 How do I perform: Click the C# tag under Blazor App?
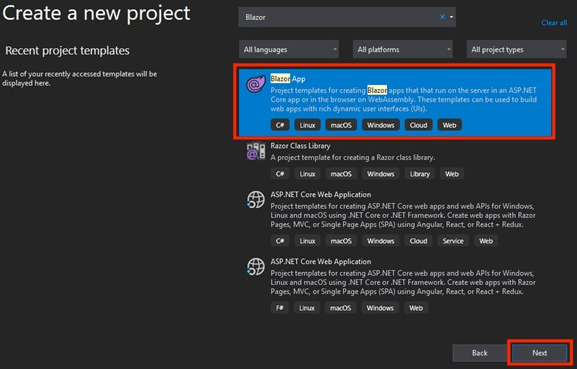pyautogui.click(x=280, y=125)
